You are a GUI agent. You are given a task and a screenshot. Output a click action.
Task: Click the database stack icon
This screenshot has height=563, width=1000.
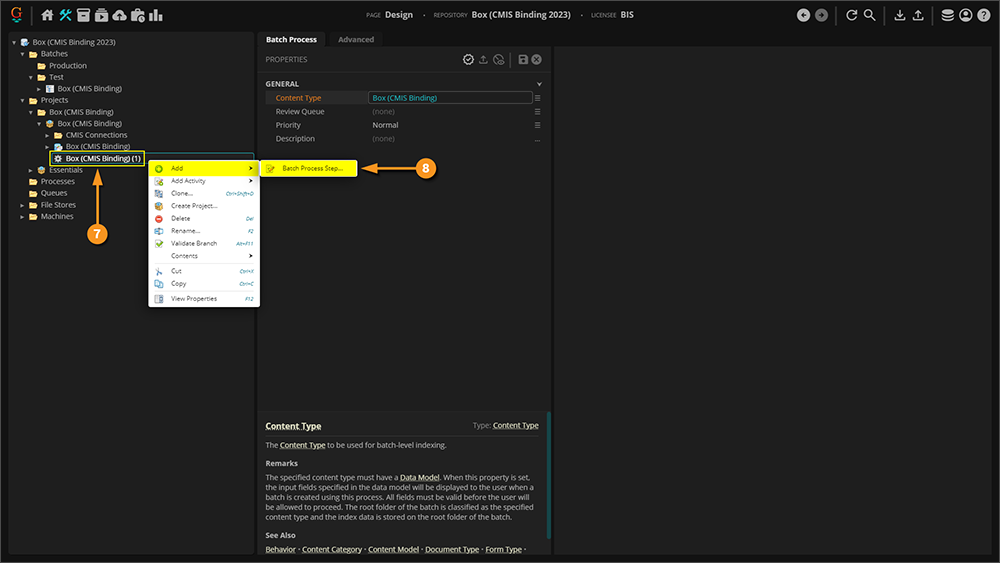(x=947, y=15)
